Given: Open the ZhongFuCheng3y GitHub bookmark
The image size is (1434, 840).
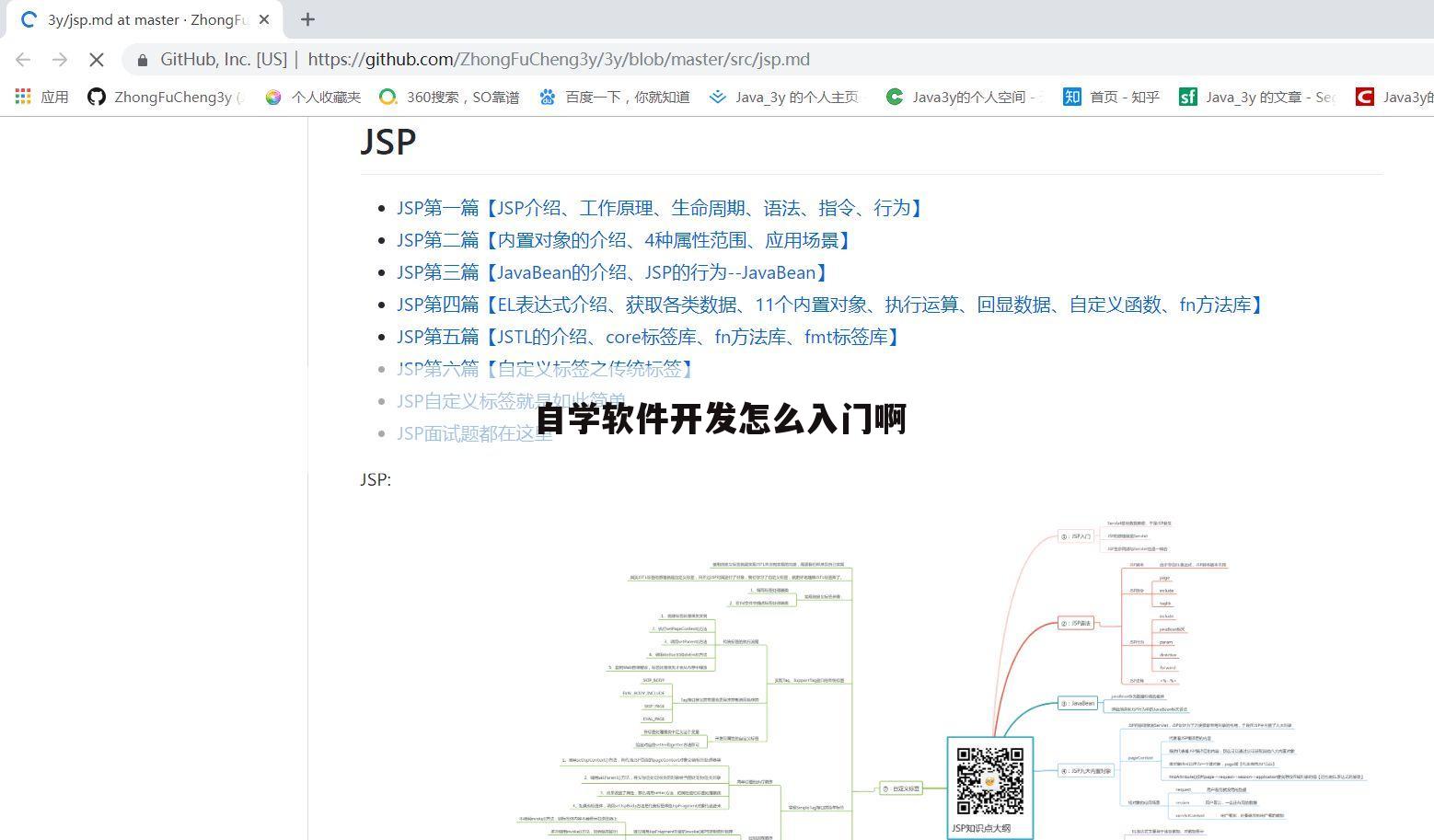Looking at the screenshot, I should [166, 97].
